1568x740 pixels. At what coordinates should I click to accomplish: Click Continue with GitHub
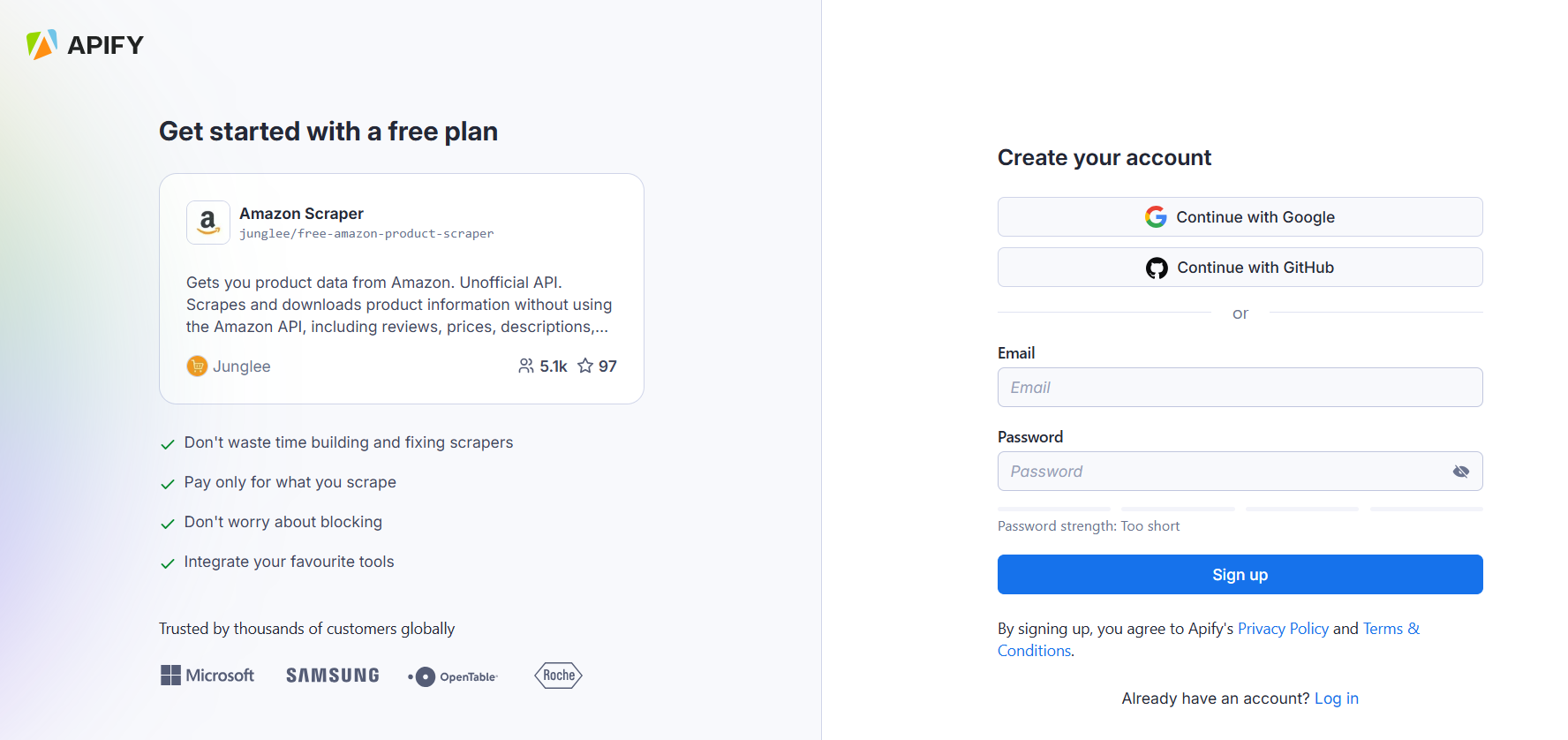pyautogui.click(x=1240, y=267)
